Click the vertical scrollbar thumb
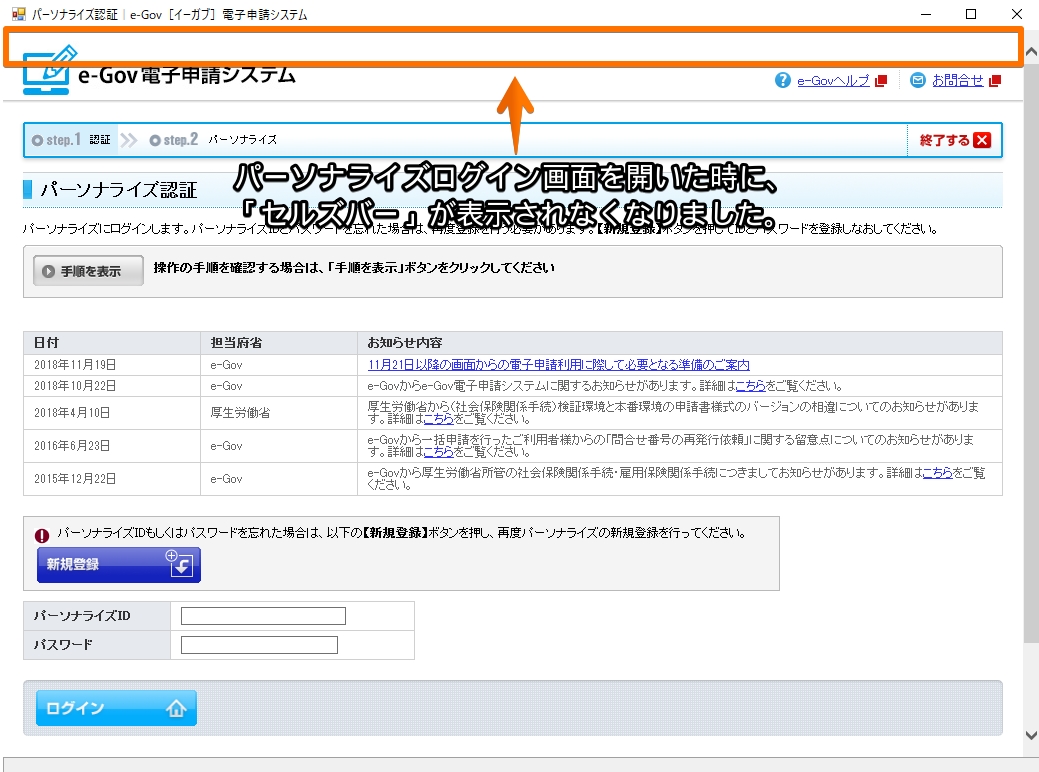This screenshot has height=772, width=1039. click(x=1031, y=351)
